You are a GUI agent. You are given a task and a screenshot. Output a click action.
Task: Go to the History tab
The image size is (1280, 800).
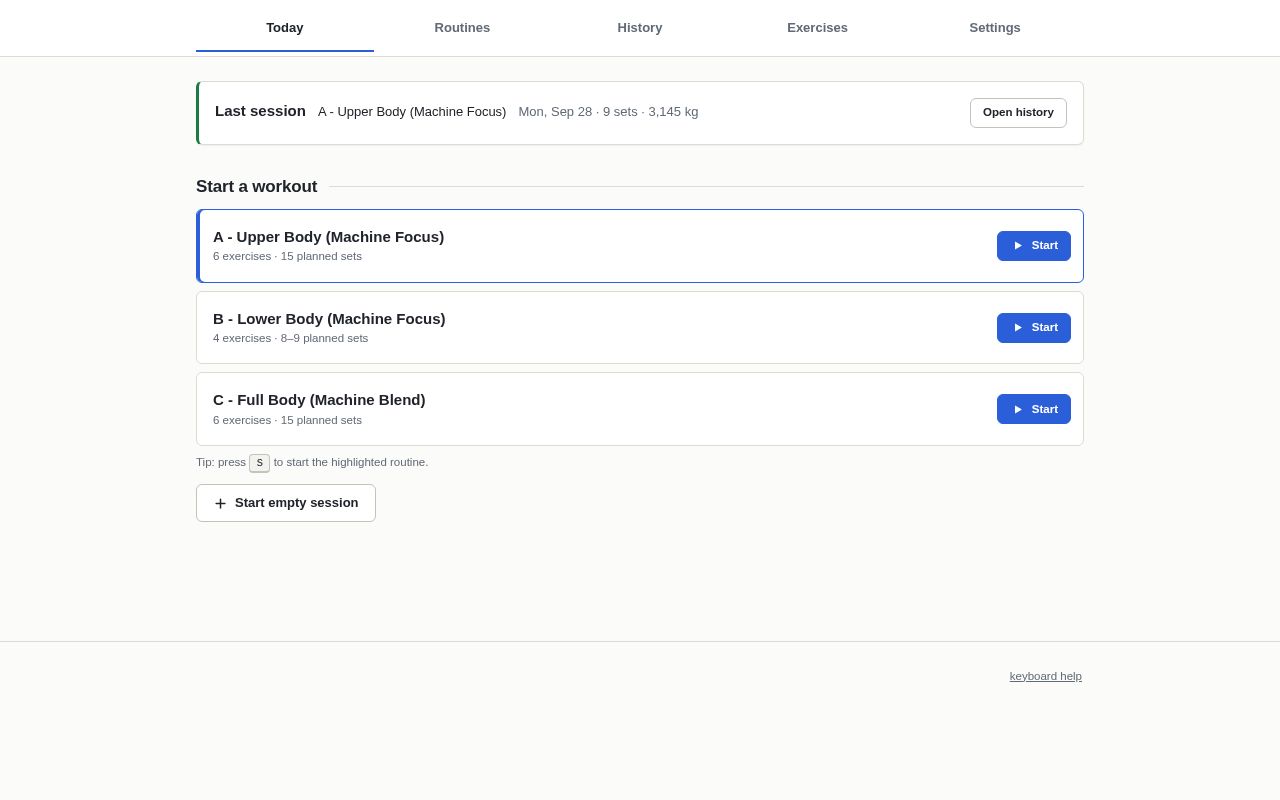(x=640, y=27)
